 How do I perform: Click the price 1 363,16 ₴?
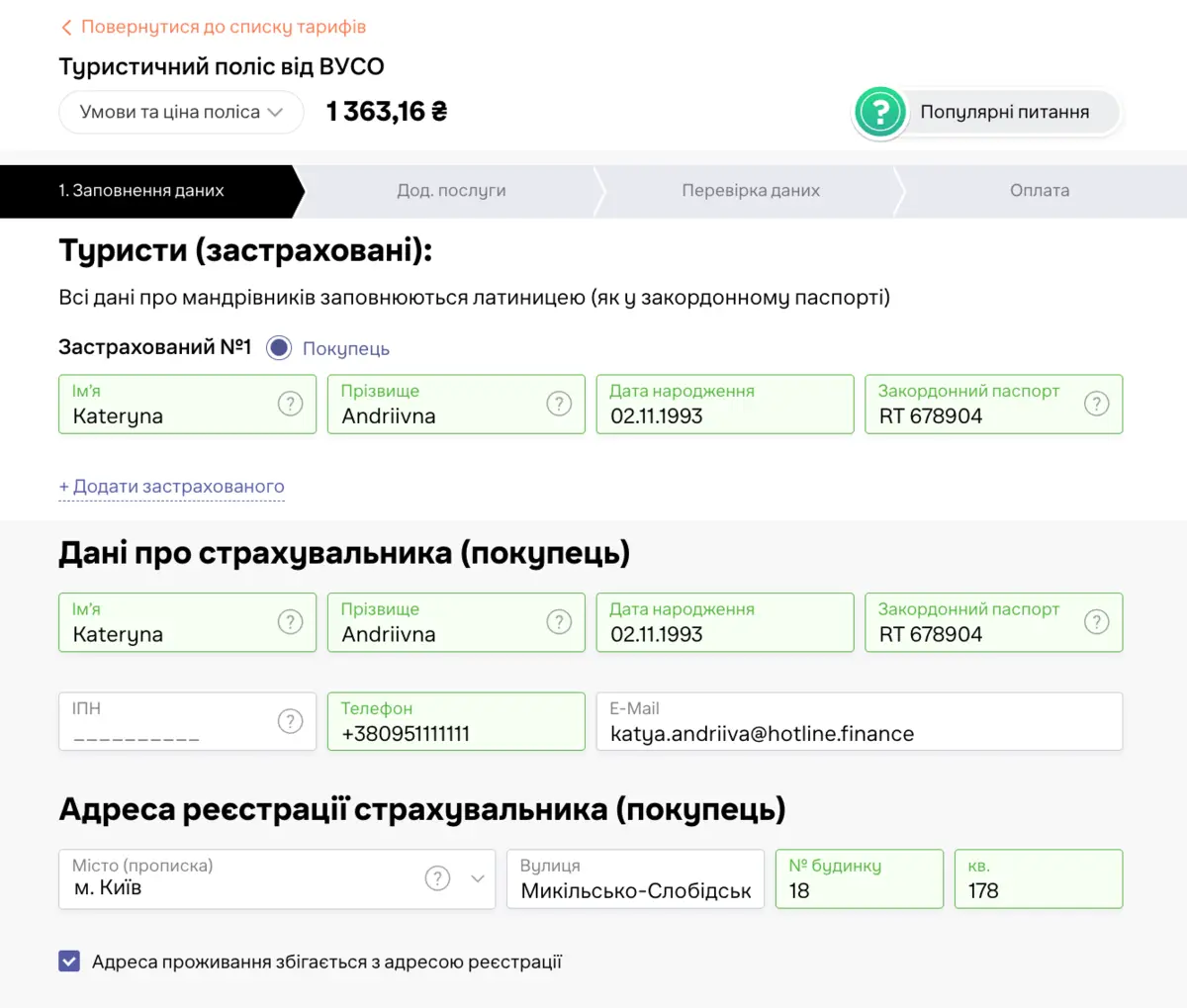click(387, 112)
